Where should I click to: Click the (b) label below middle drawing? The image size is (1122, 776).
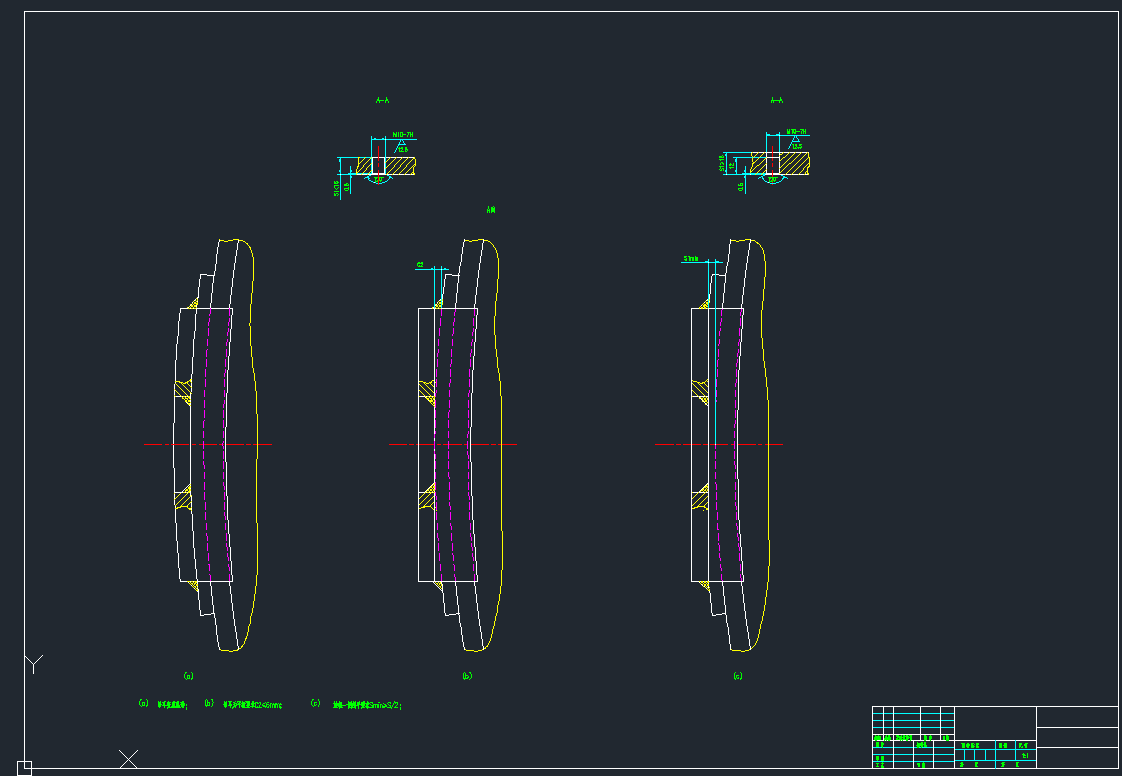tap(467, 677)
